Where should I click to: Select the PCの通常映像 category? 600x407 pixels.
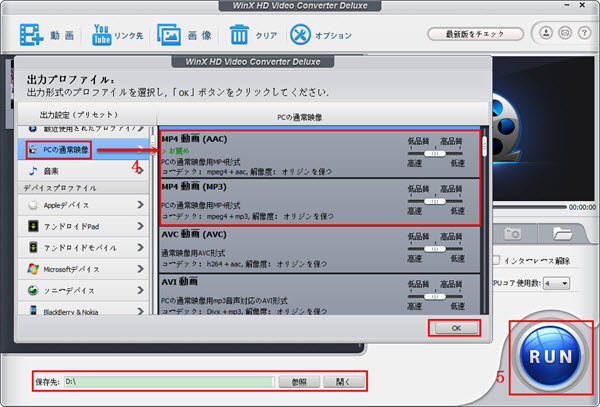tap(83, 150)
